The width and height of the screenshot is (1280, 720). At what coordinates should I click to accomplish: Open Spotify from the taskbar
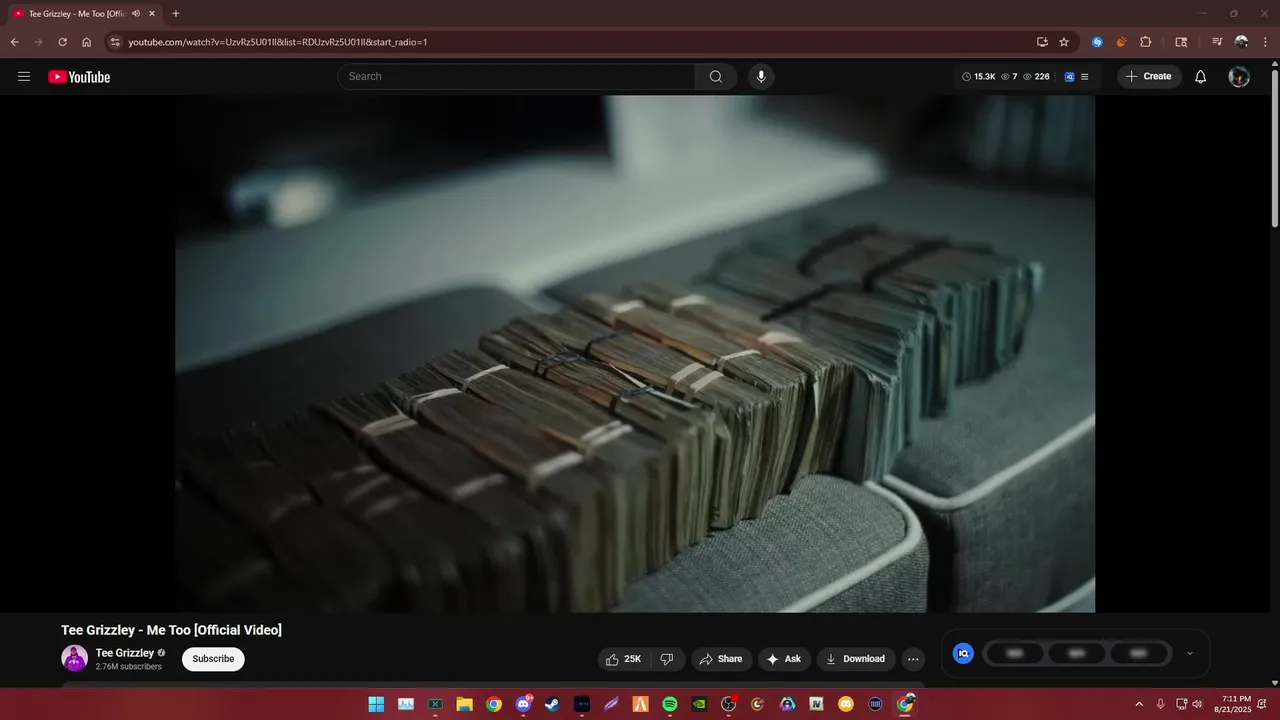(x=670, y=704)
